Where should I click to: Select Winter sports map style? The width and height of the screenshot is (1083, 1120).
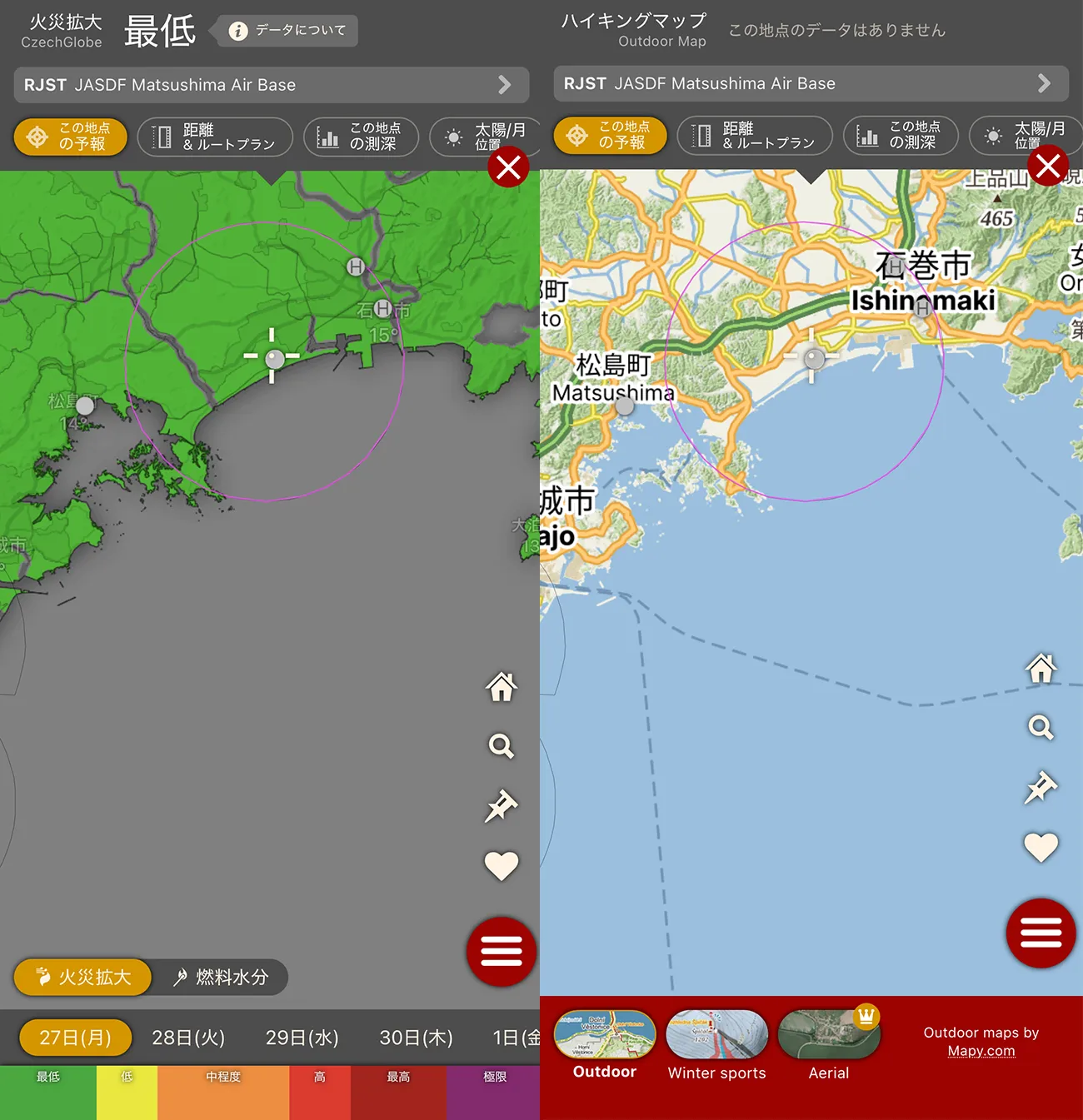(716, 1045)
